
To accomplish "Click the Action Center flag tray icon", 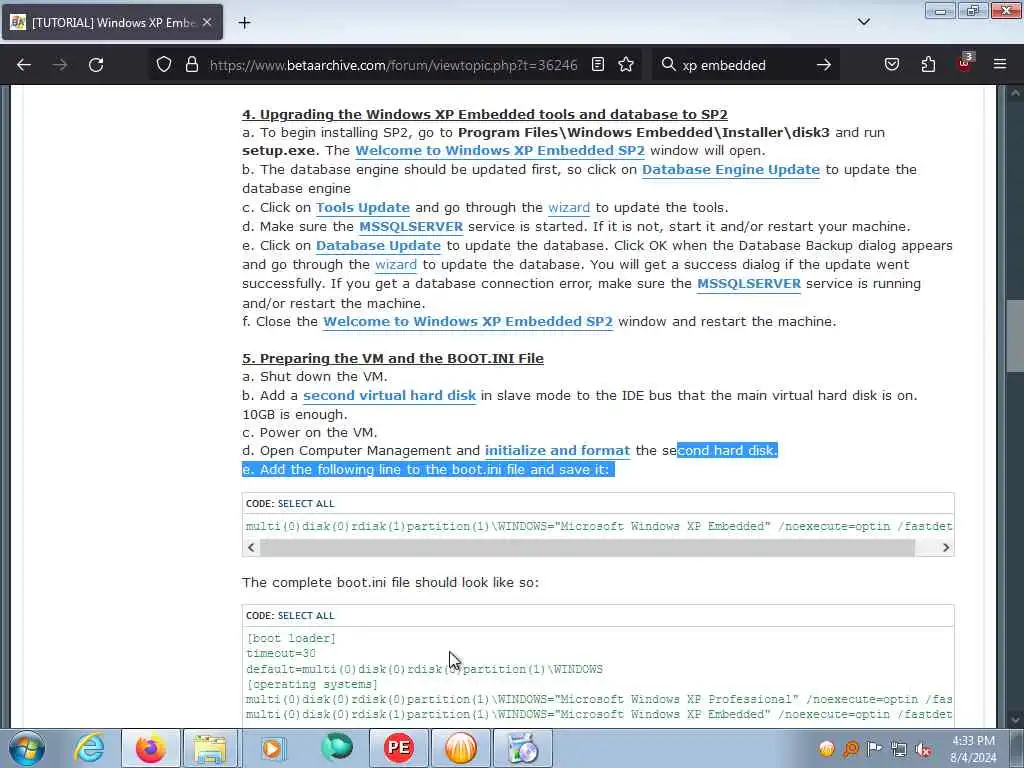I will 874,748.
